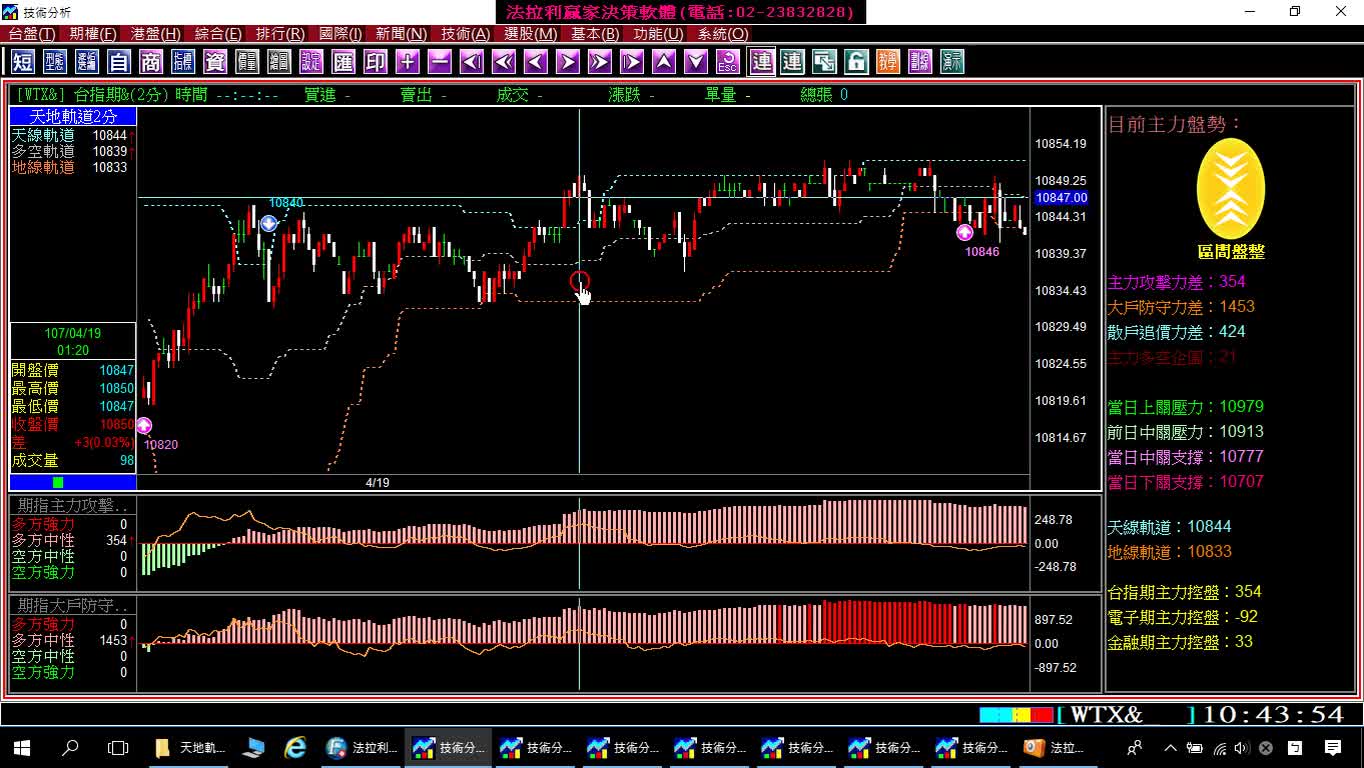Step back with the single left arrow icon
This screenshot has width=1364, height=768.
pos(535,62)
